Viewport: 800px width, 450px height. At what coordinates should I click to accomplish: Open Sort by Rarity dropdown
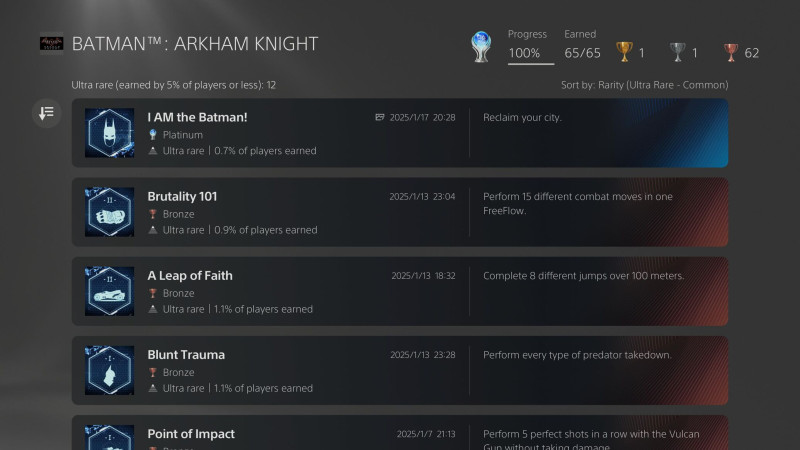[x=644, y=85]
